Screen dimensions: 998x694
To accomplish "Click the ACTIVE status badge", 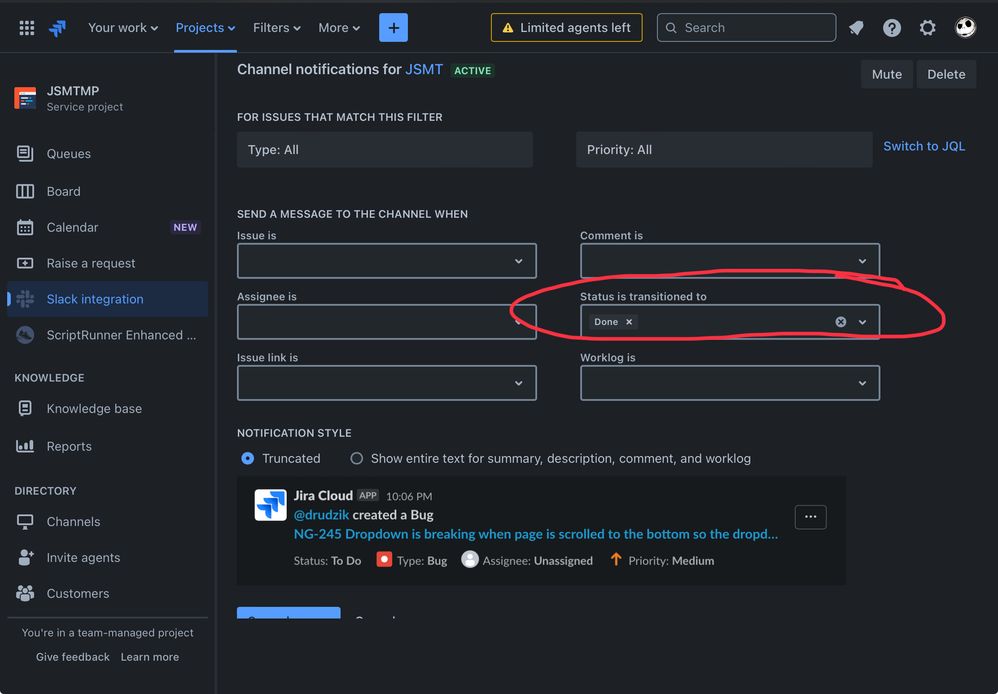I will [x=472, y=71].
